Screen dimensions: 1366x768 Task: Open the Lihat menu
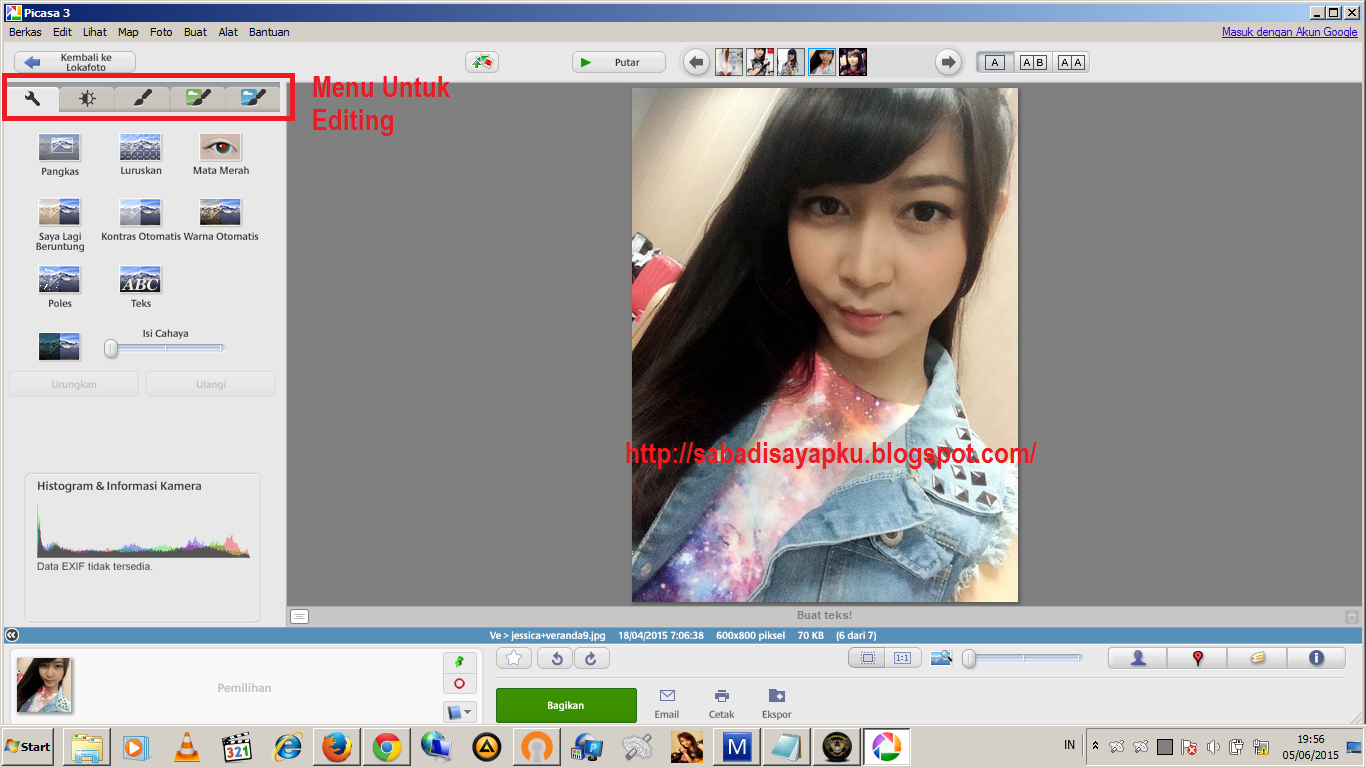point(95,32)
